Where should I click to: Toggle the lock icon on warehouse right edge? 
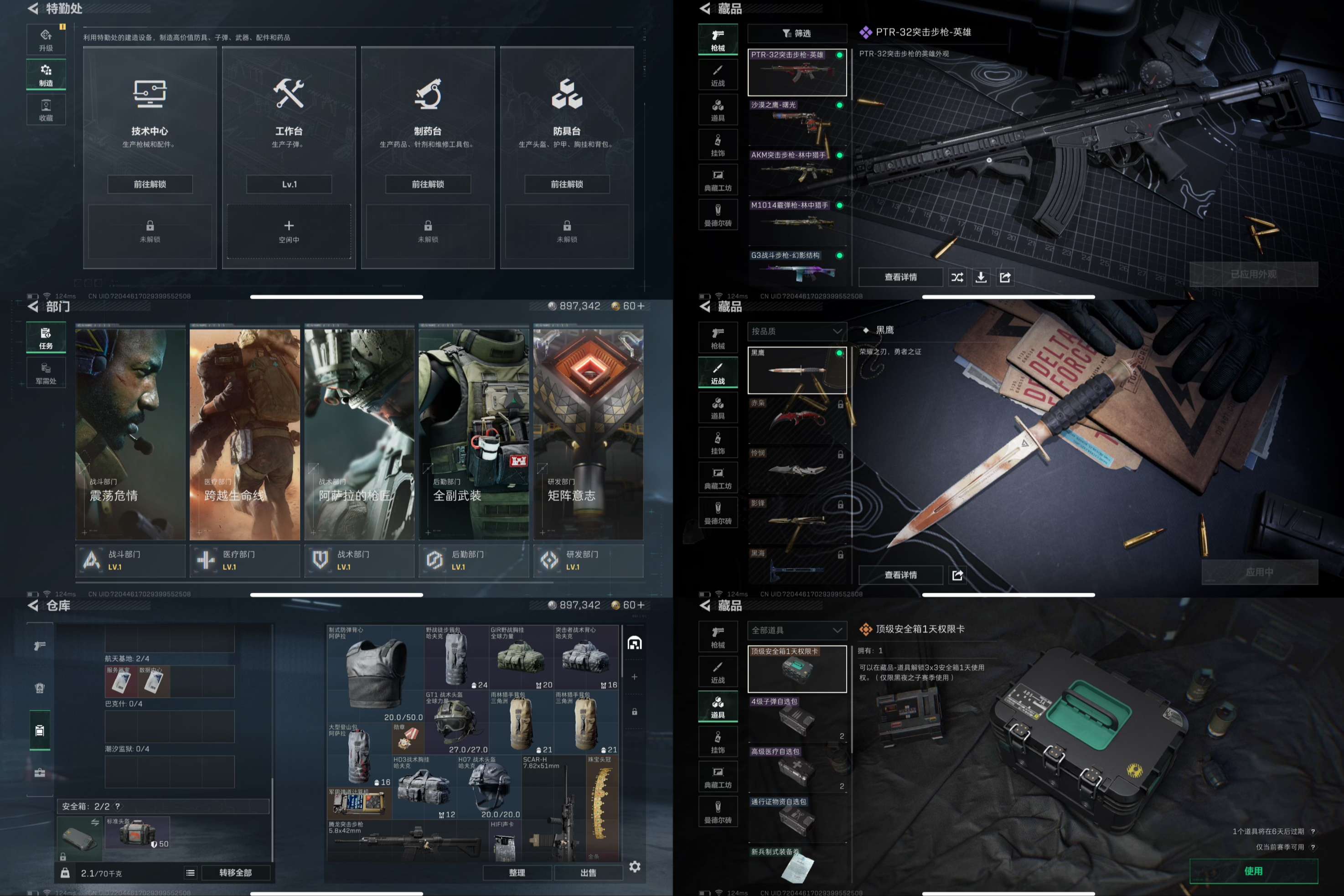coord(635,711)
